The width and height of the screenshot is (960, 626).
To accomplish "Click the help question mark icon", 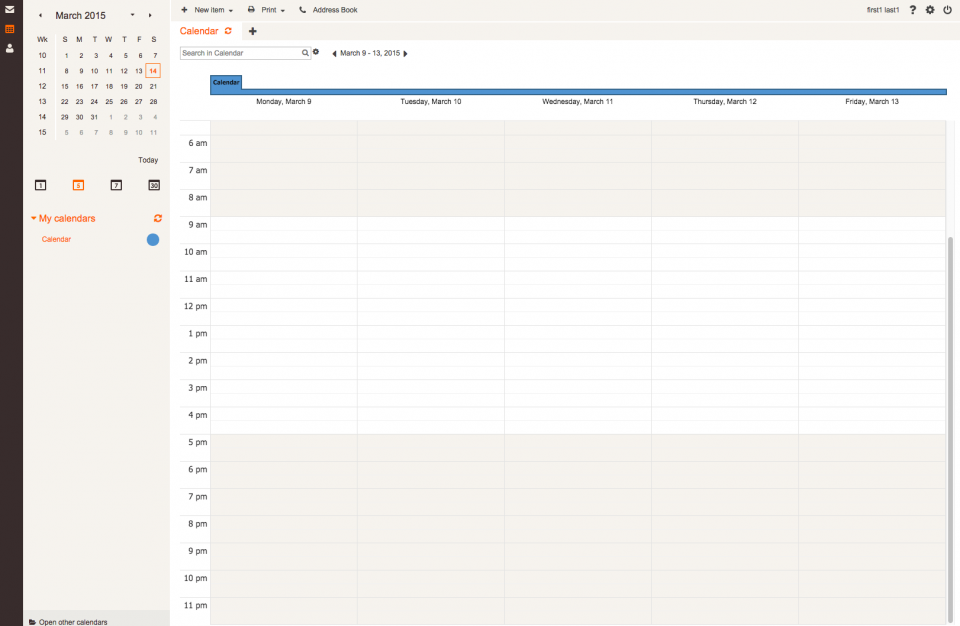I will [x=912, y=9].
